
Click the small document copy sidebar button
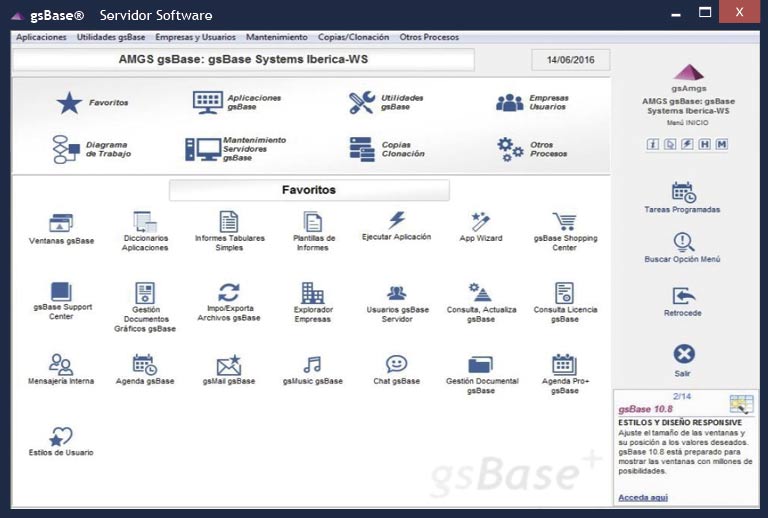pos(670,144)
